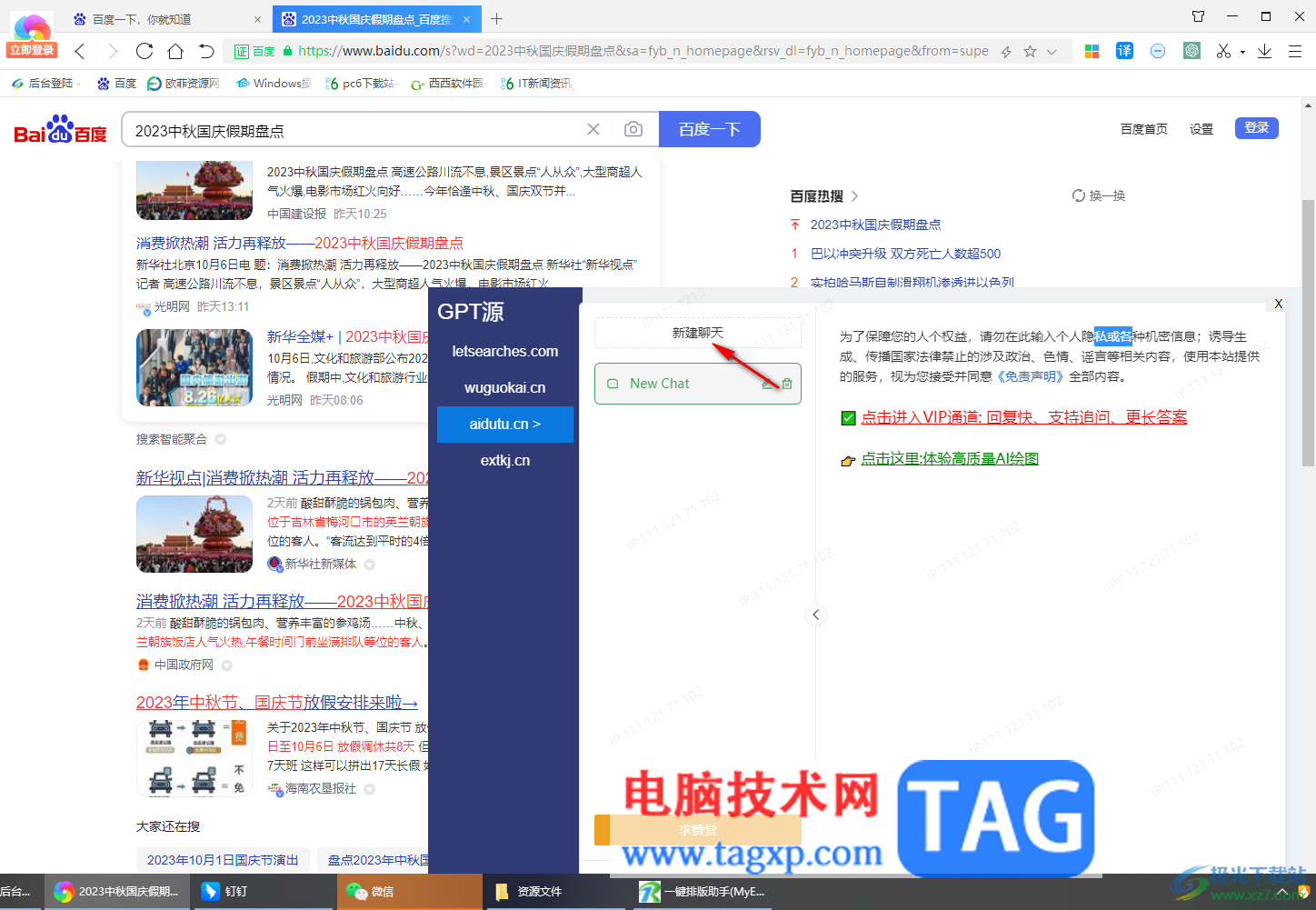Screen dimensions: 1316x910
Task: Click the 新建聊天 button
Action: pos(698,334)
